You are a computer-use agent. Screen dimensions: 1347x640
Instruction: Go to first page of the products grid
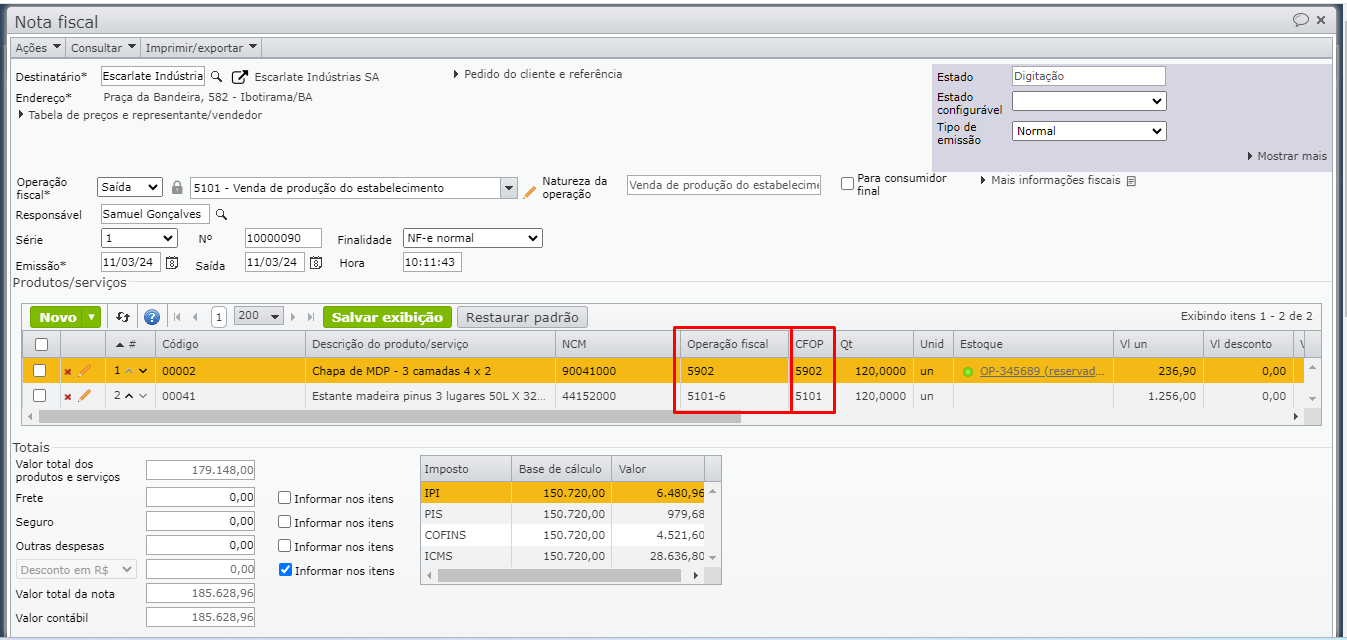[x=177, y=317]
